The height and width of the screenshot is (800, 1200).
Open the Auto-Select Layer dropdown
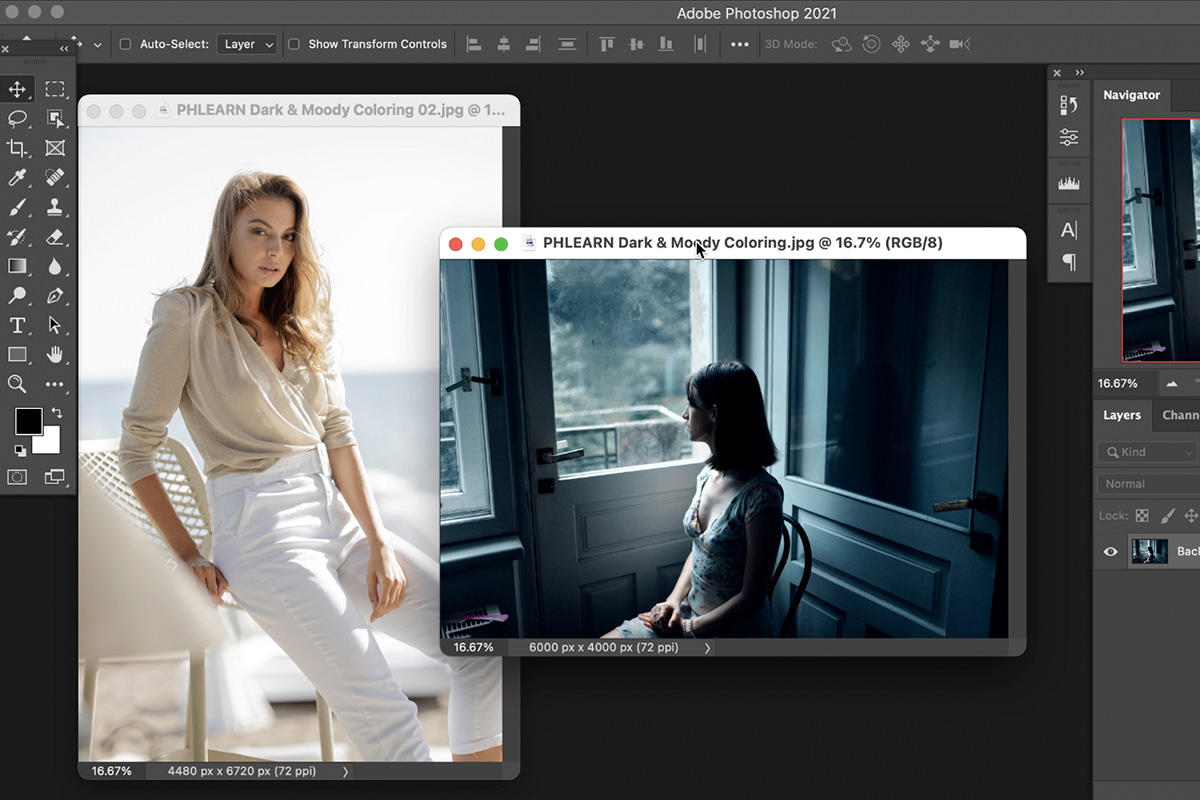click(246, 44)
